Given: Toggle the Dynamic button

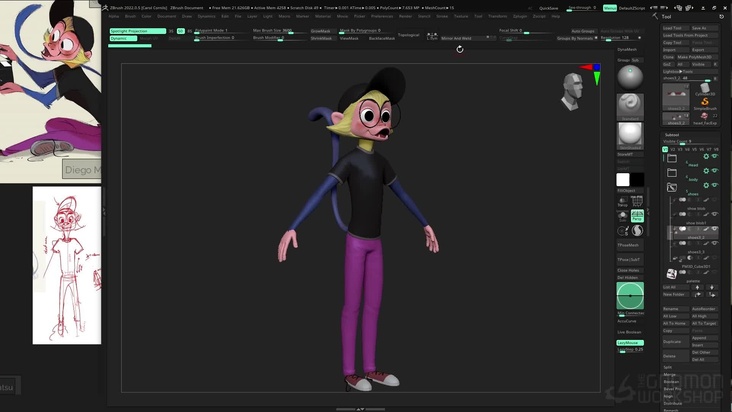Looking at the screenshot, I should tap(123, 38).
